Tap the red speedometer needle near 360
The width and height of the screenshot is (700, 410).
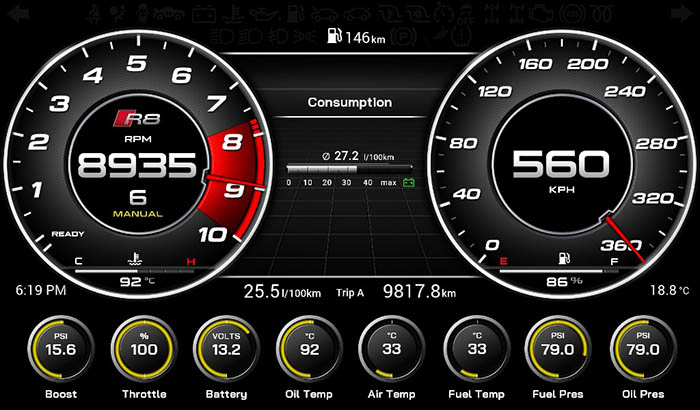(x=625, y=239)
